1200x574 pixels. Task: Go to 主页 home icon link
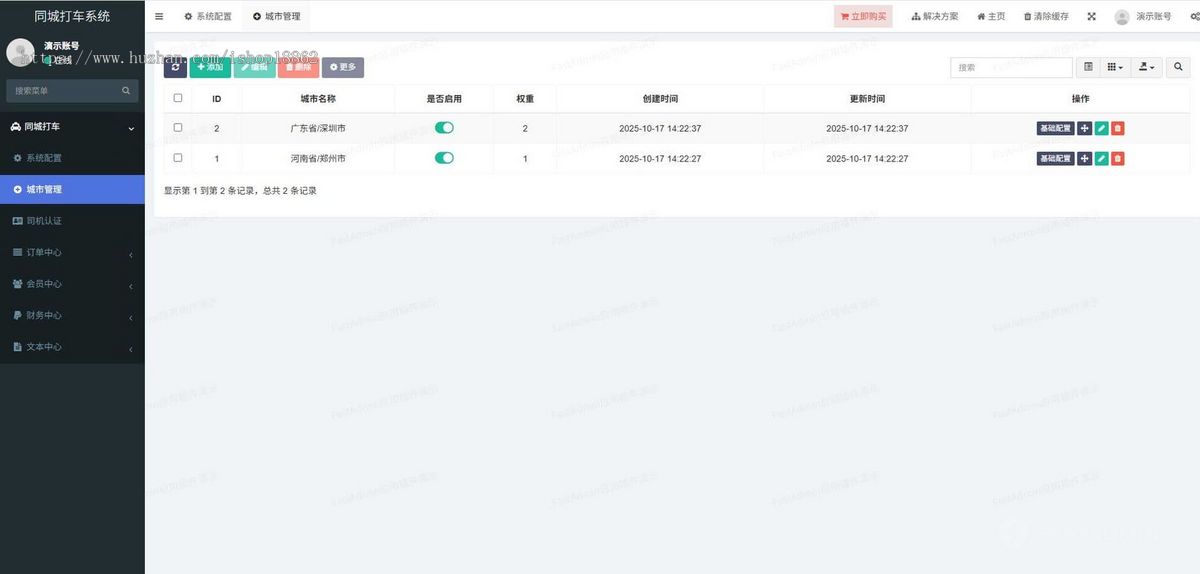tap(991, 16)
